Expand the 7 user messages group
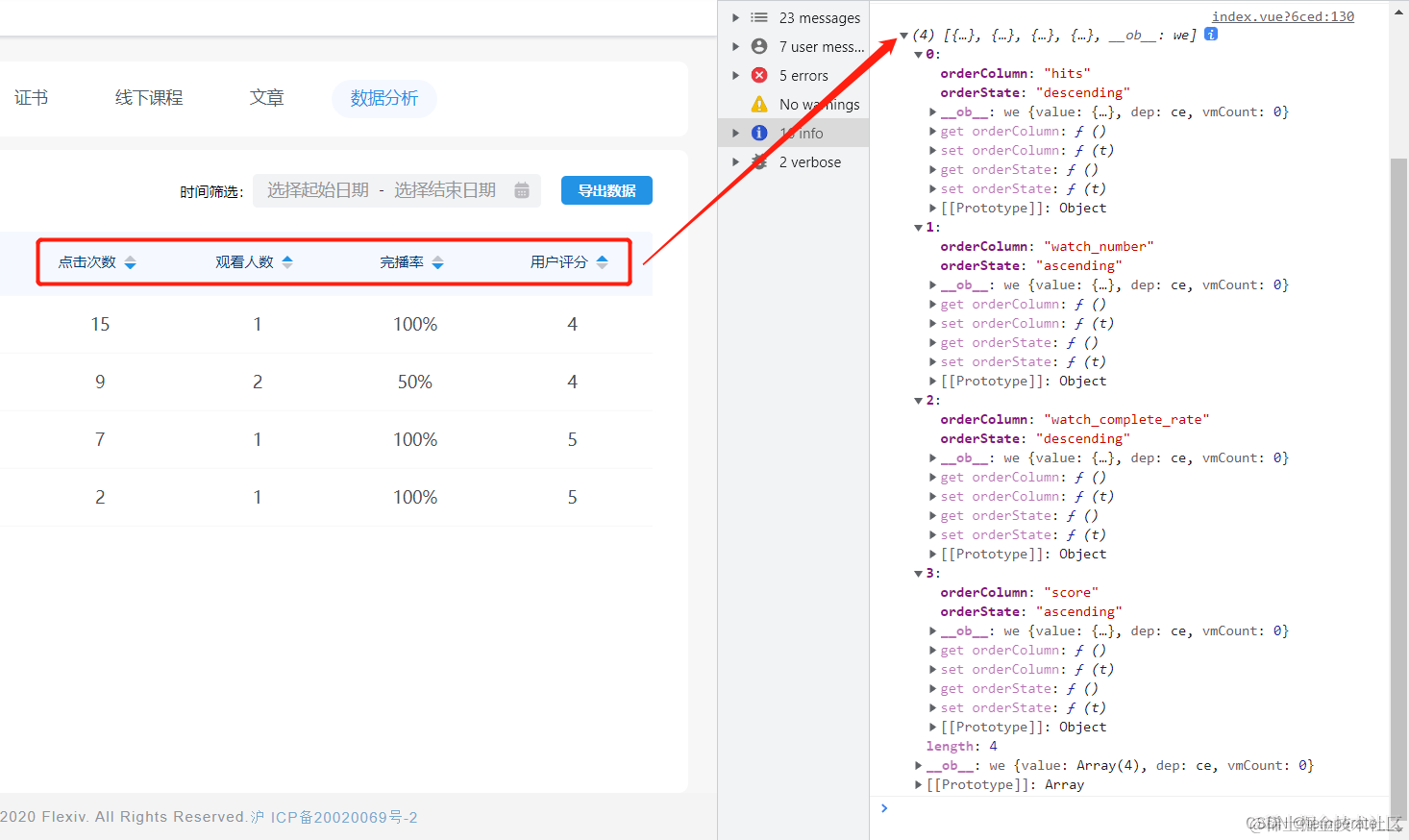Image resolution: width=1409 pixels, height=840 pixels. click(x=736, y=46)
